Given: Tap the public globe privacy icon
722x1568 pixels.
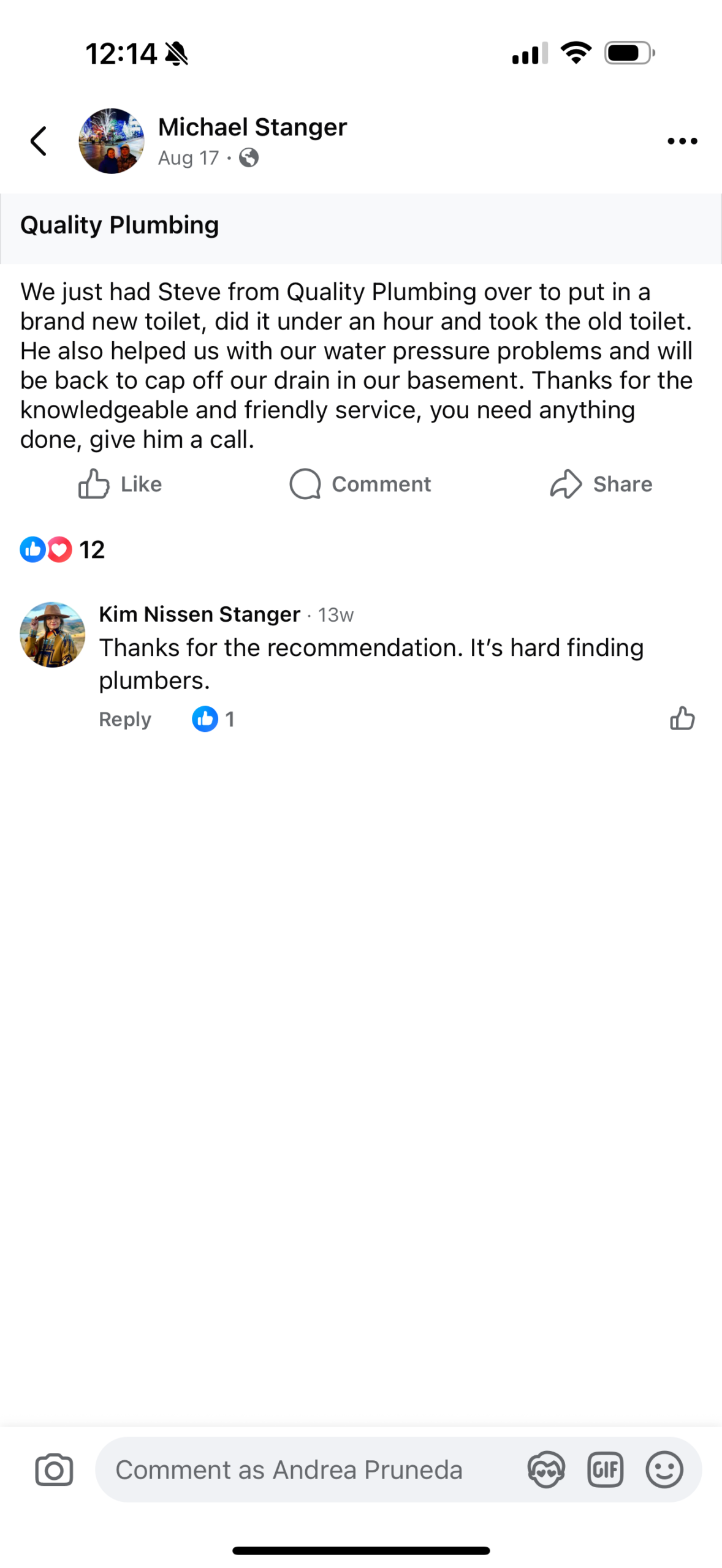Looking at the screenshot, I should (x=249, y=158).
